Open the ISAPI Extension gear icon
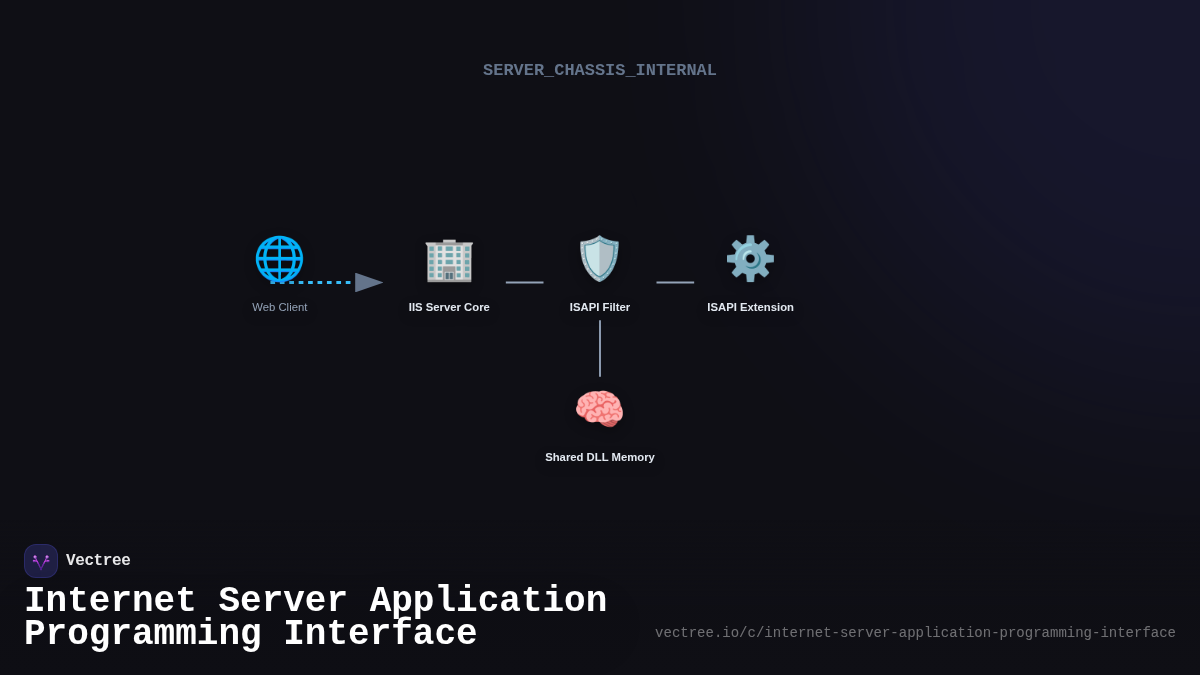The image size is (1200, 675). [750, 258]
